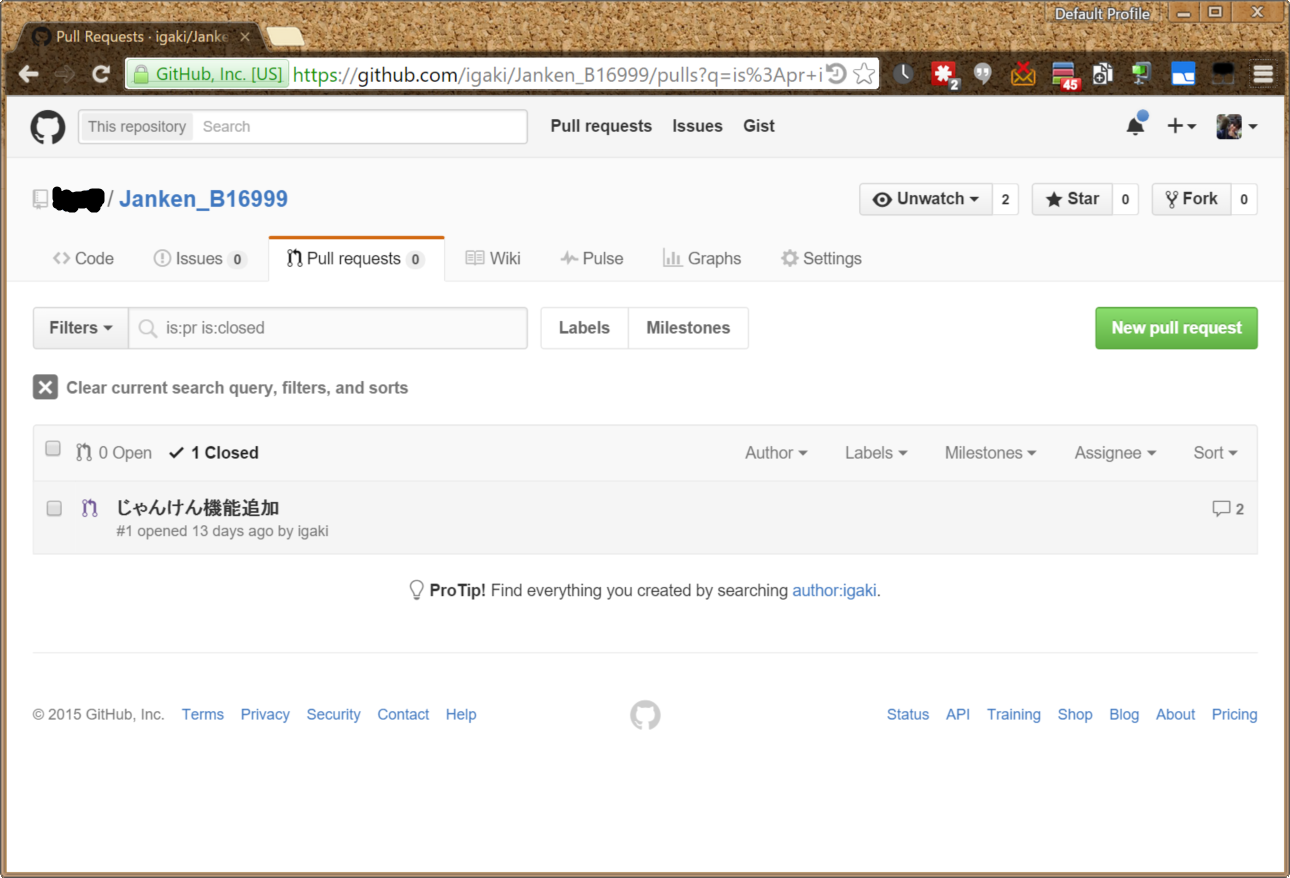1290x878 pixels.
Task: Click the footer GitHub logo
Action: [645, 715]
